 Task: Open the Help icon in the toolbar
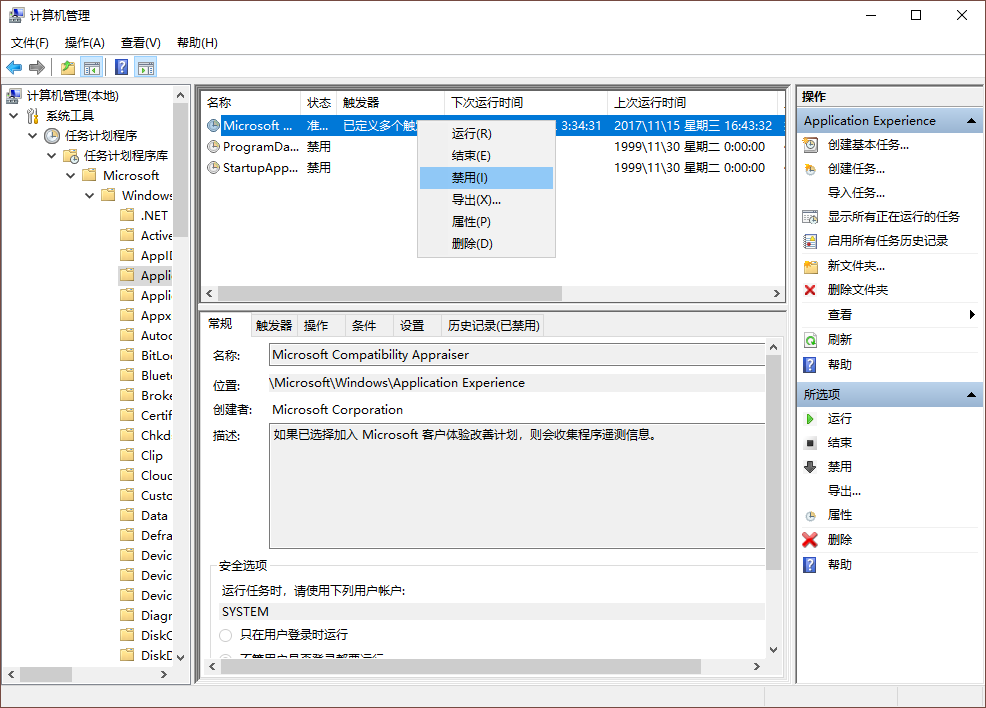tap(121, 67)
